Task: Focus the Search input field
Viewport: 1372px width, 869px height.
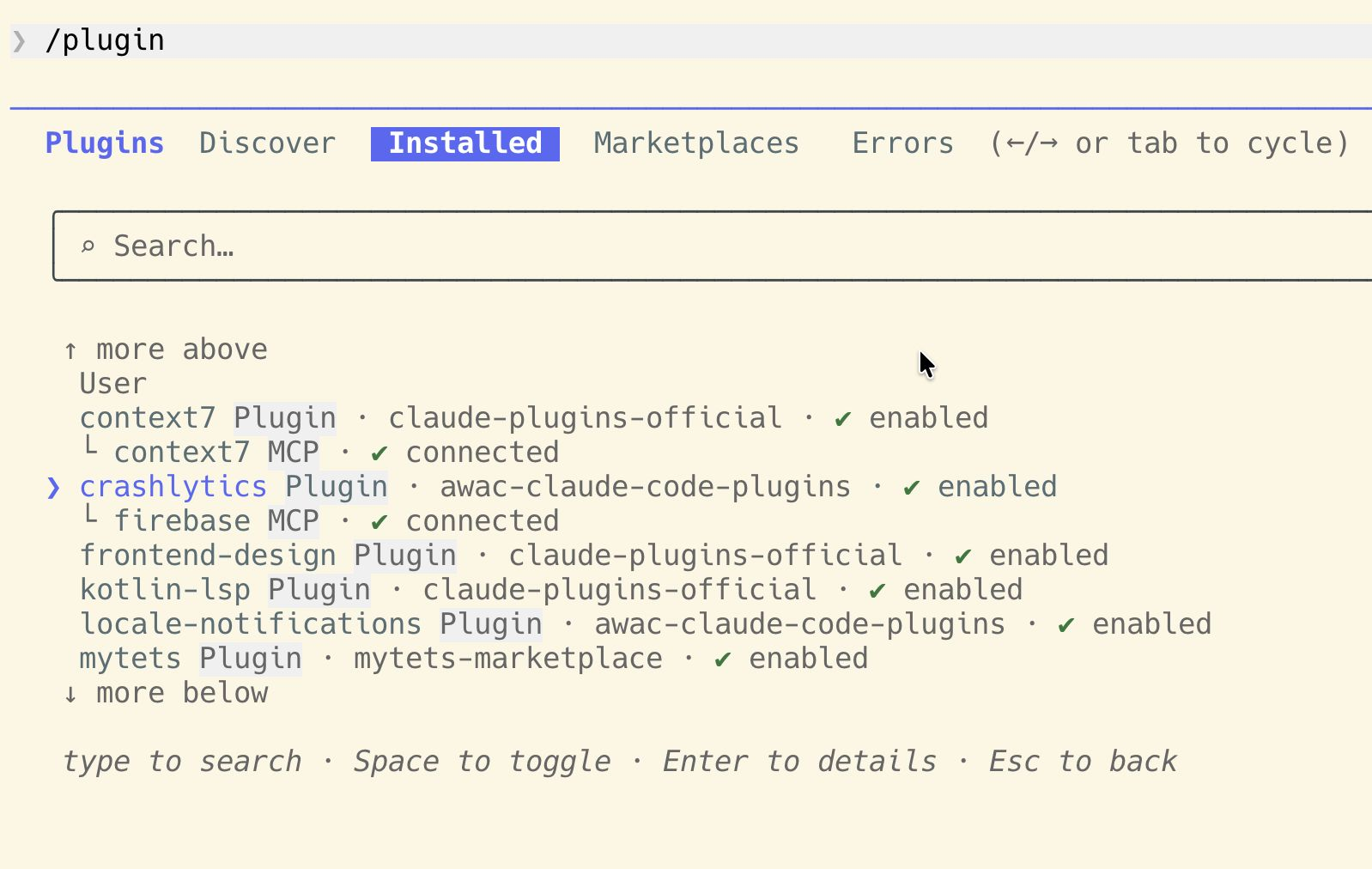Action: click(713, 246)
